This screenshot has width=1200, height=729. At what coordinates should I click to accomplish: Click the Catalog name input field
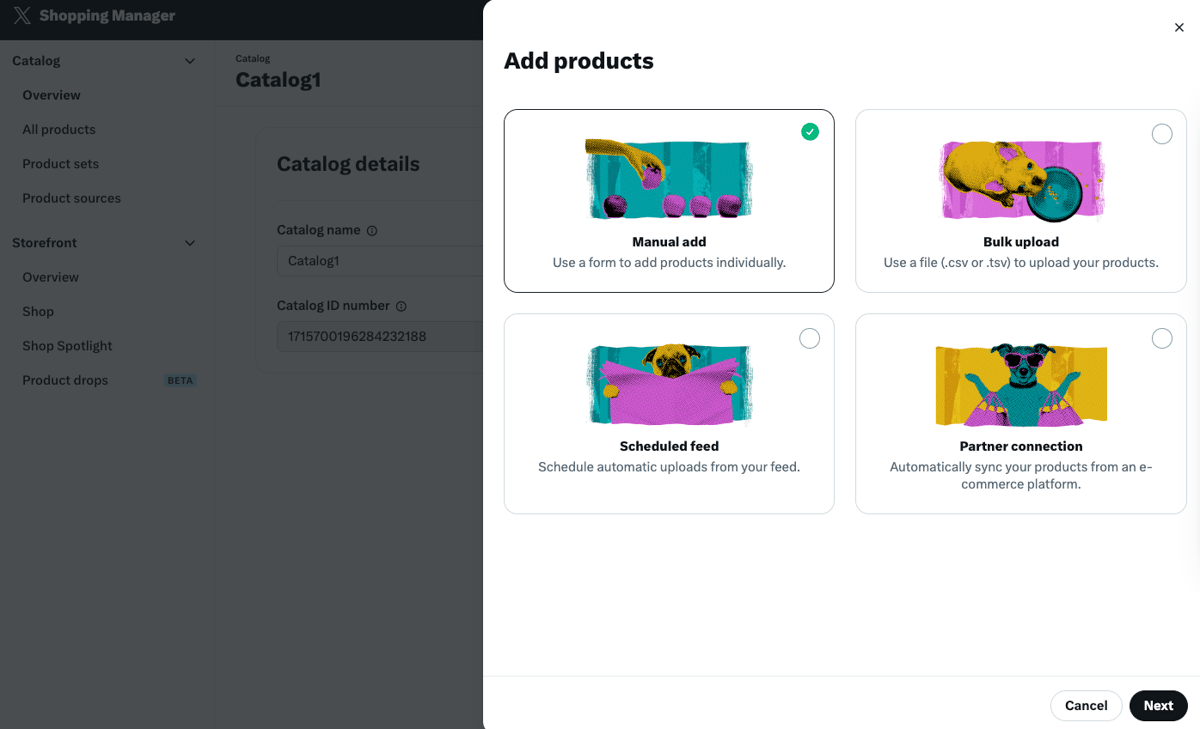tap(380, 261)
